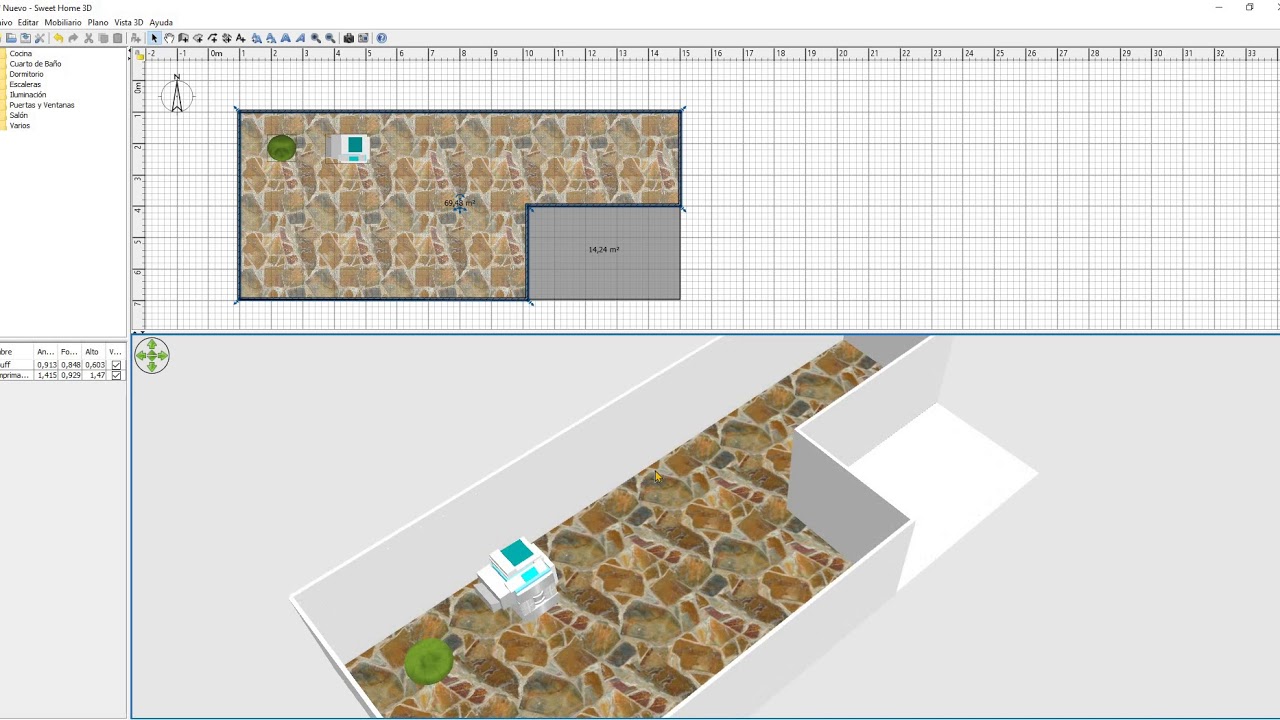
Task: Select the green plant in the plan
Action: coord(282,148)
